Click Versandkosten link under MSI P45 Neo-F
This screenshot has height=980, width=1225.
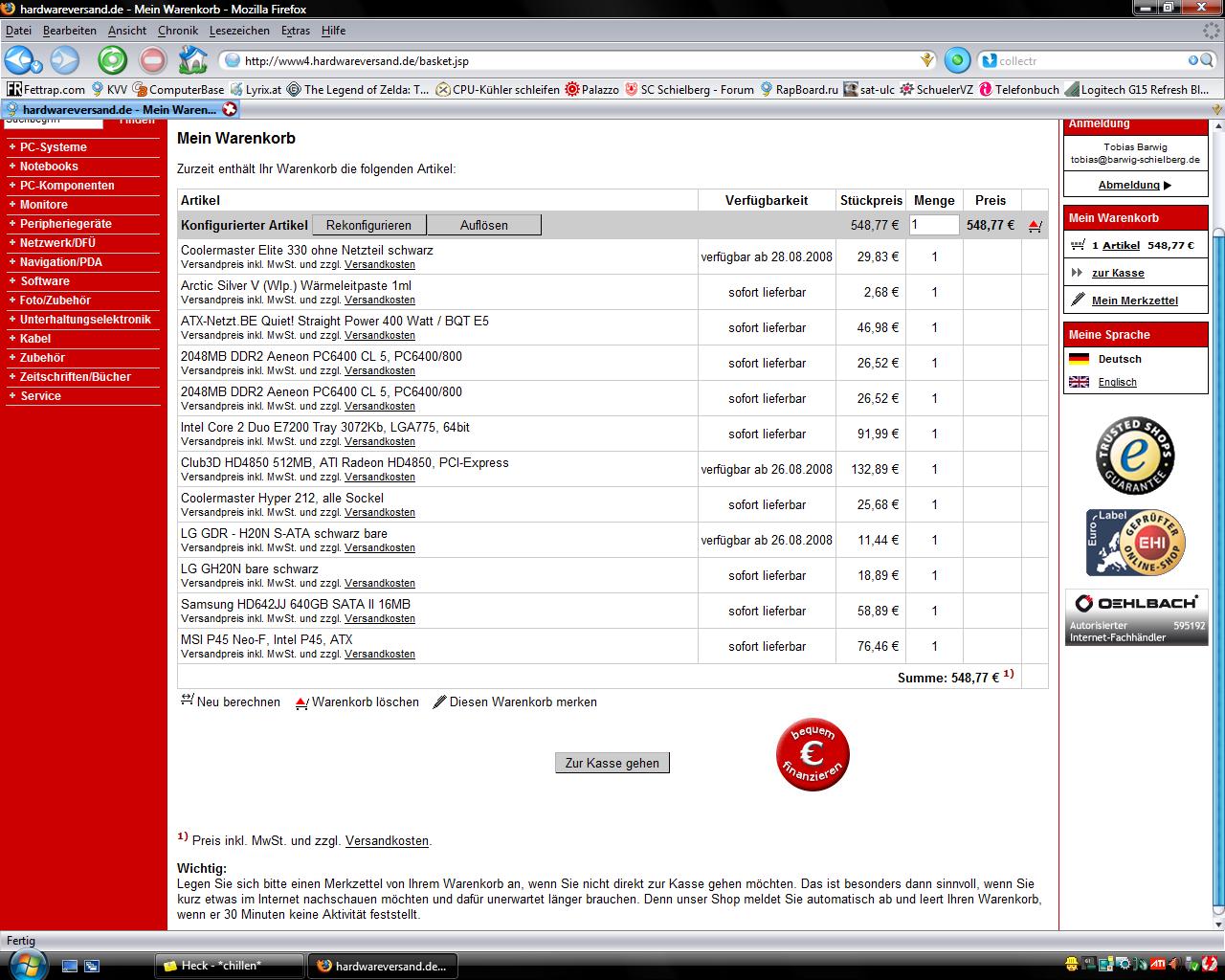tap(380, 654)
